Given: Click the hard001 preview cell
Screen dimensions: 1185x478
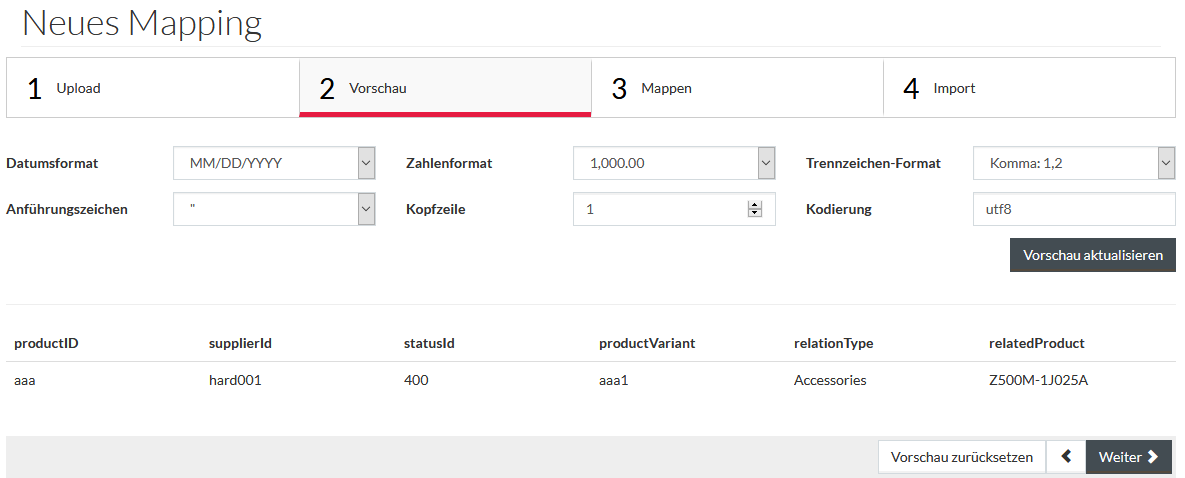Looking at the screenshot, I should pos(235,380).
